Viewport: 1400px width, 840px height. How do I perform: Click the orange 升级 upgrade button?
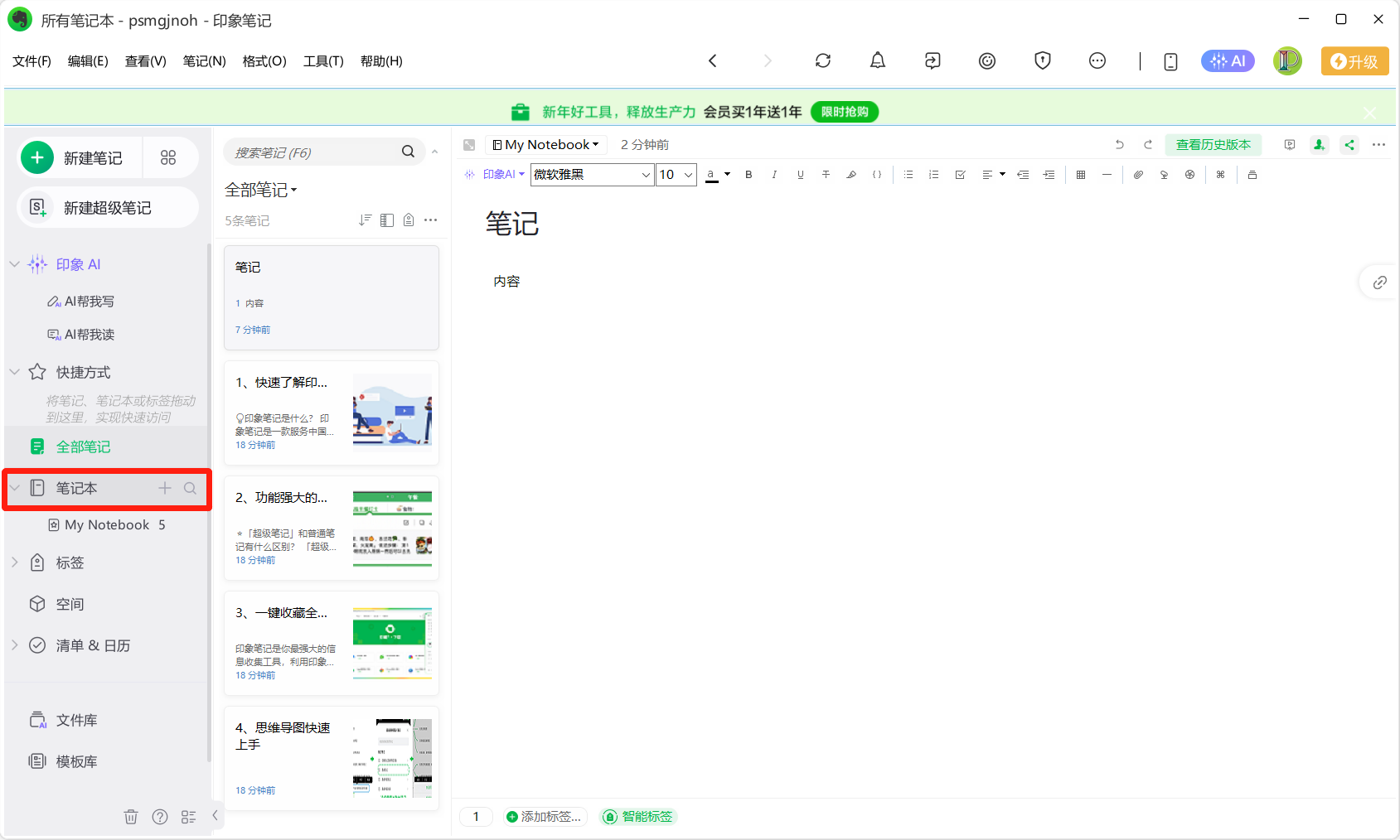point(1354,61)
